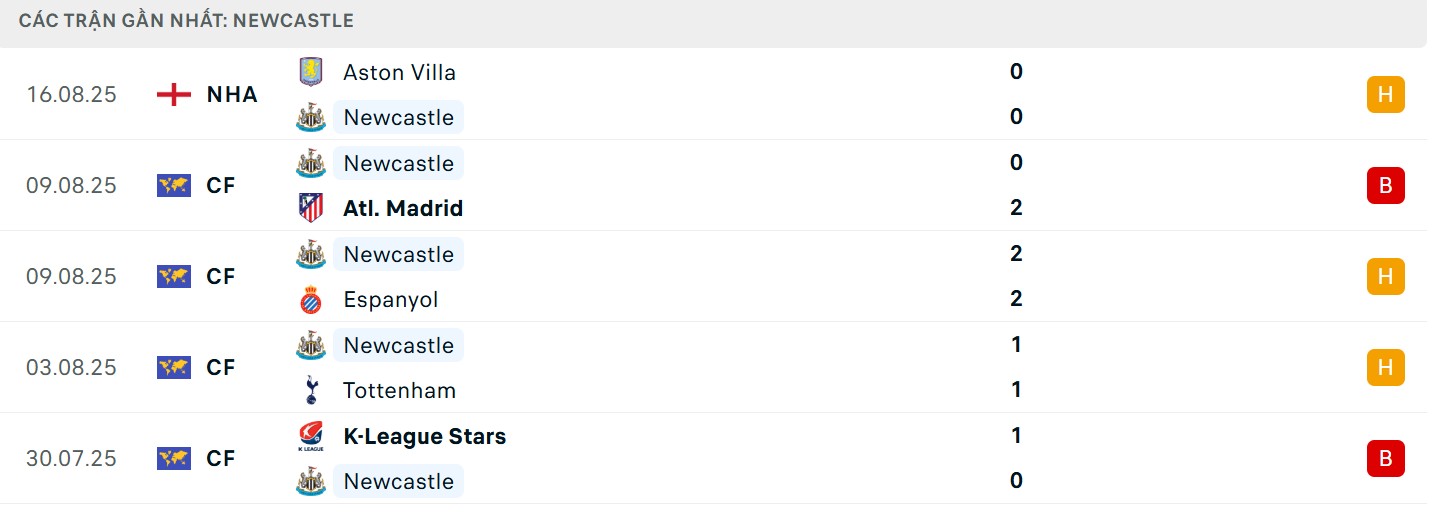Open the Atl. Madrid team link
Screen dimensions: 1450x520
403,208
